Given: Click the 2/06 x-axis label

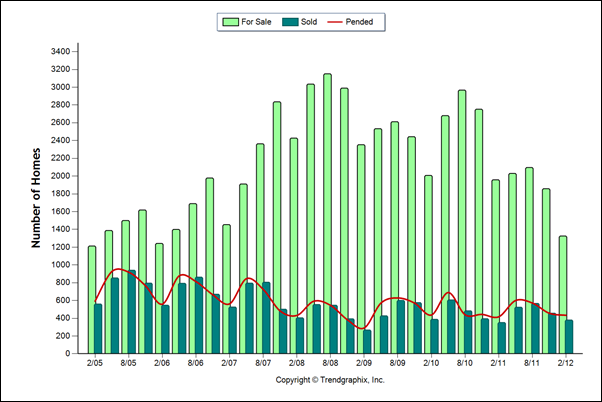Looking at the screenshot, I should [162, 363].
